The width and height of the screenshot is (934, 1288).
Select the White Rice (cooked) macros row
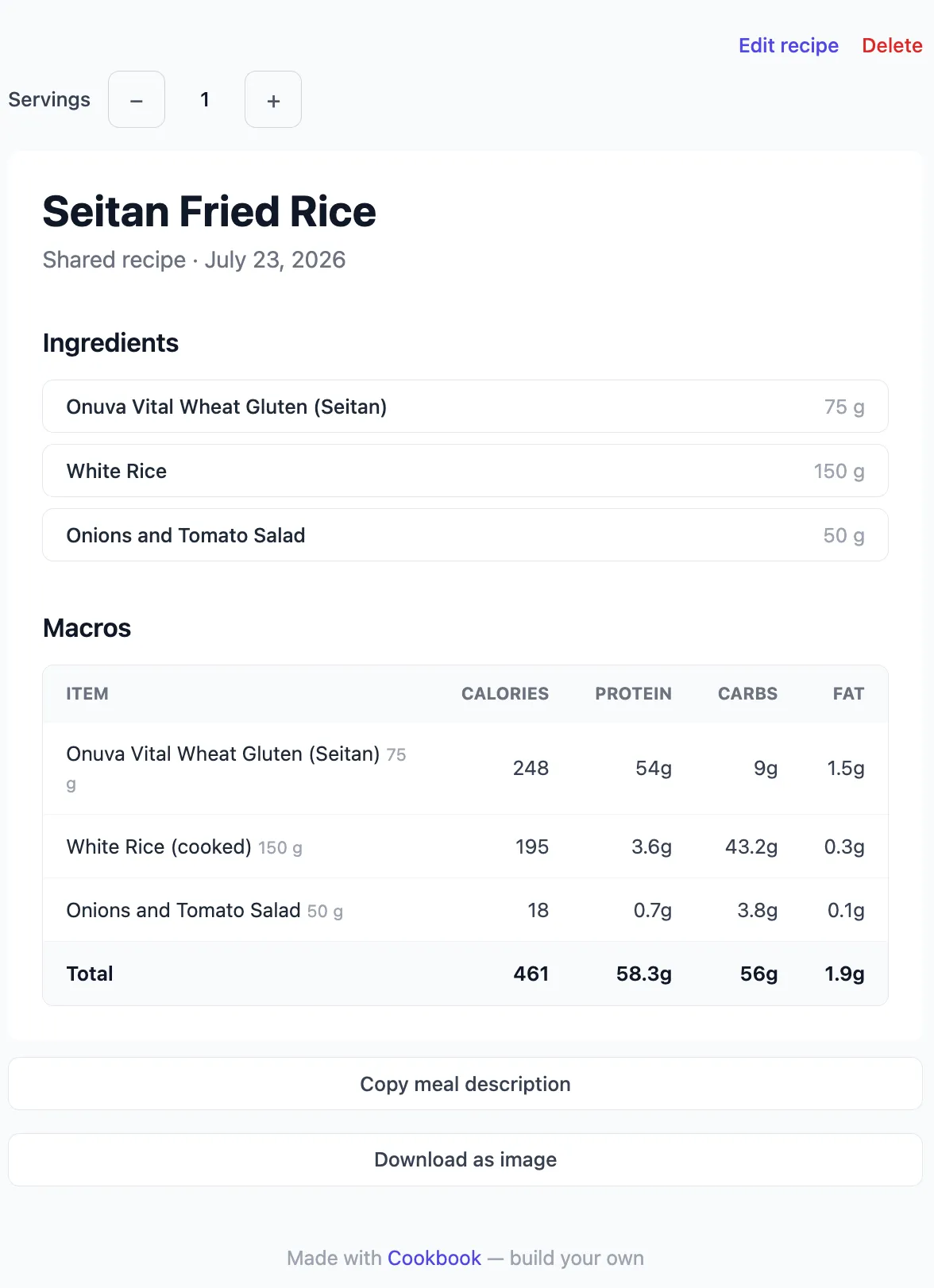point(465,846)
